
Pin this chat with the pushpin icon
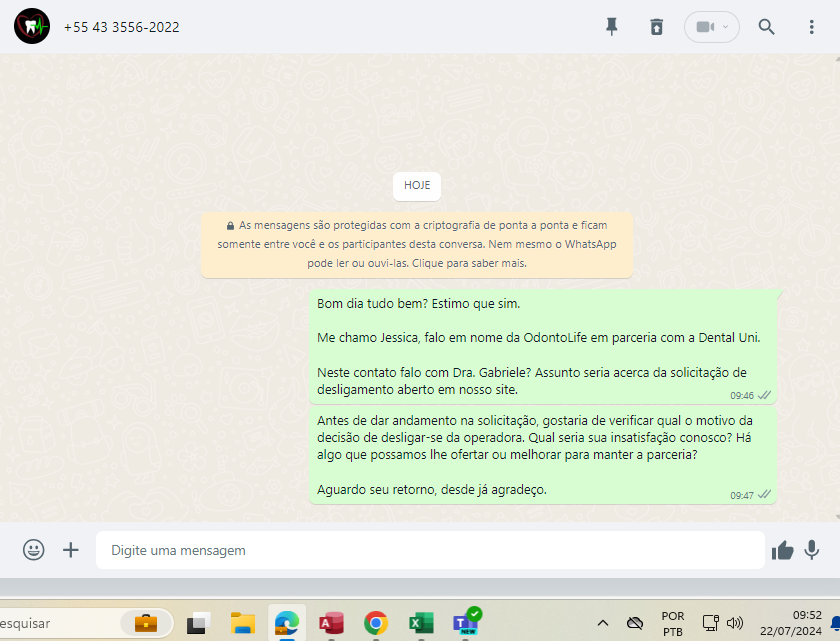611,26
